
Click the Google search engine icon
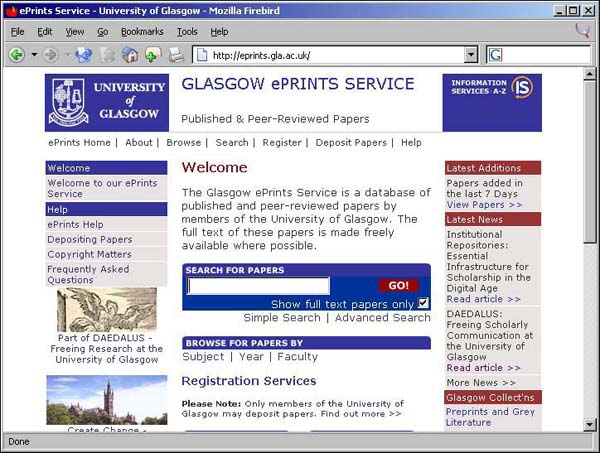[x=495, y=55]
